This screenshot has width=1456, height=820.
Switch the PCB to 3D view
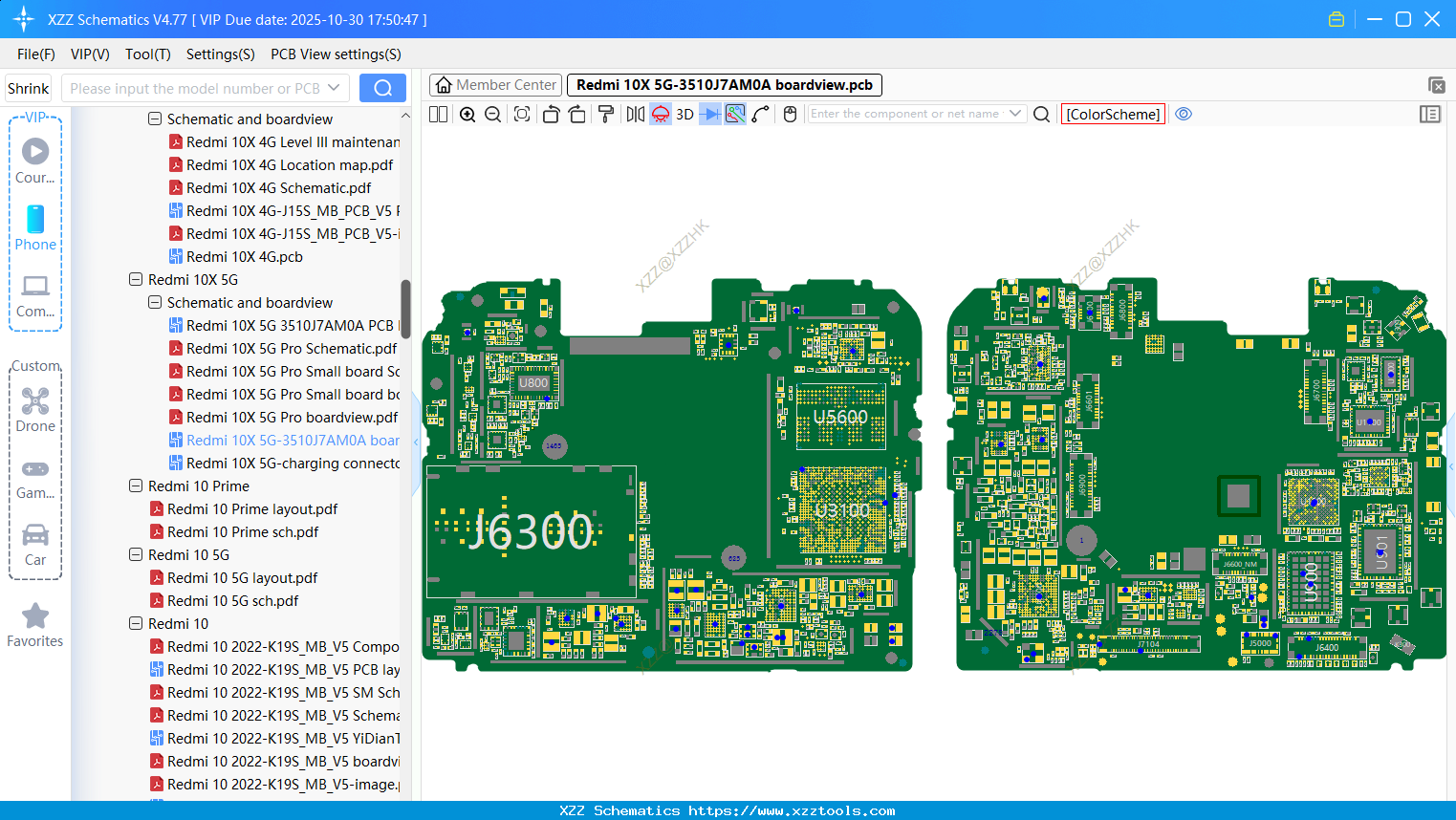684,114
